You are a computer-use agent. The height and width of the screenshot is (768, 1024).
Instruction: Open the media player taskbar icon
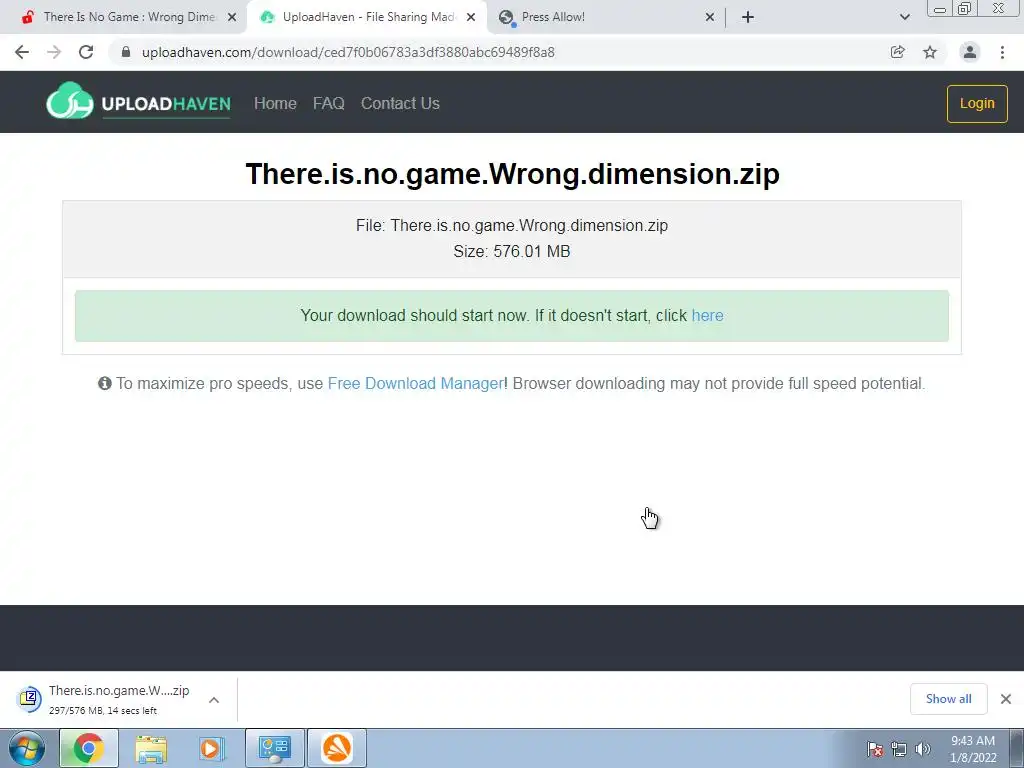click(211, 748)
